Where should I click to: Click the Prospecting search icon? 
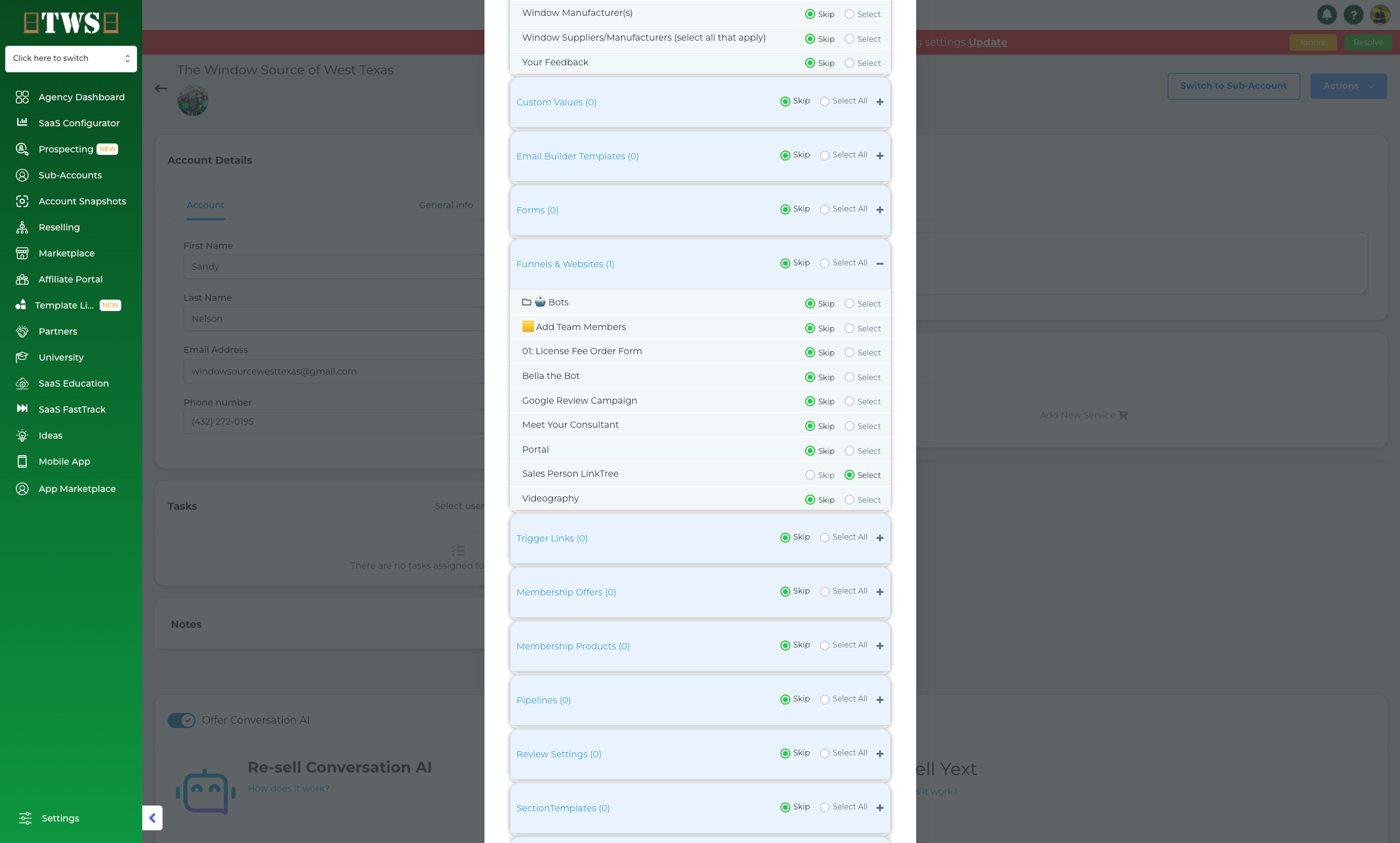[22, 149]
